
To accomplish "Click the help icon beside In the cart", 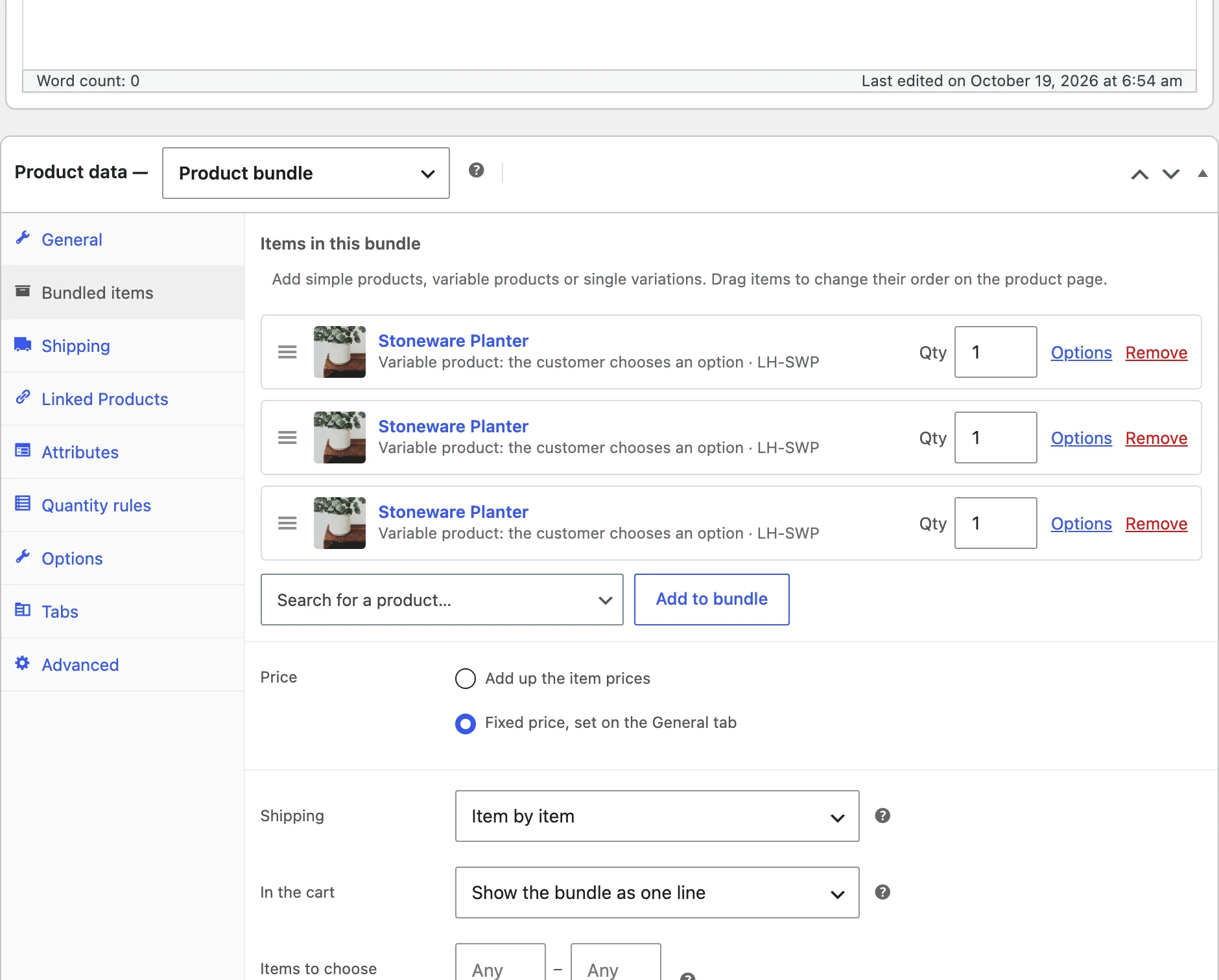I will coord(882,892).
